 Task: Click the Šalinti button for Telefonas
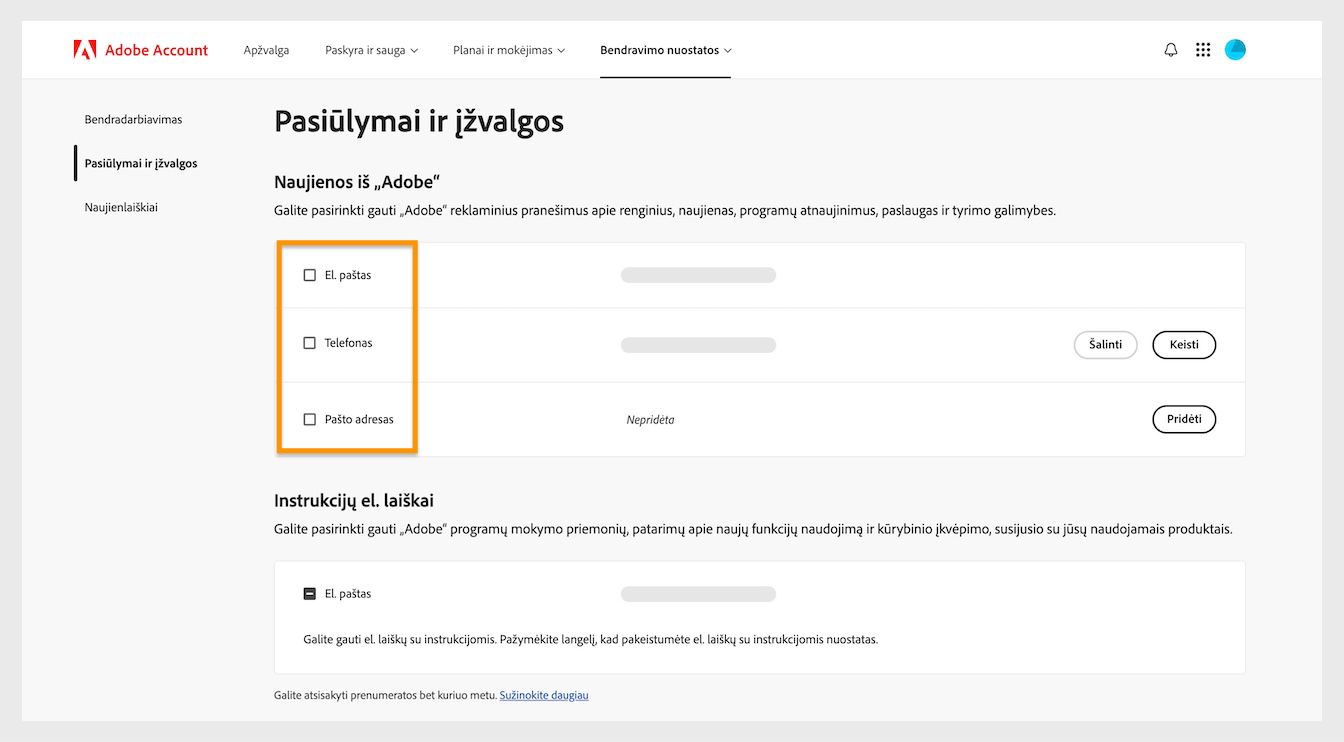click(1105, 344)
